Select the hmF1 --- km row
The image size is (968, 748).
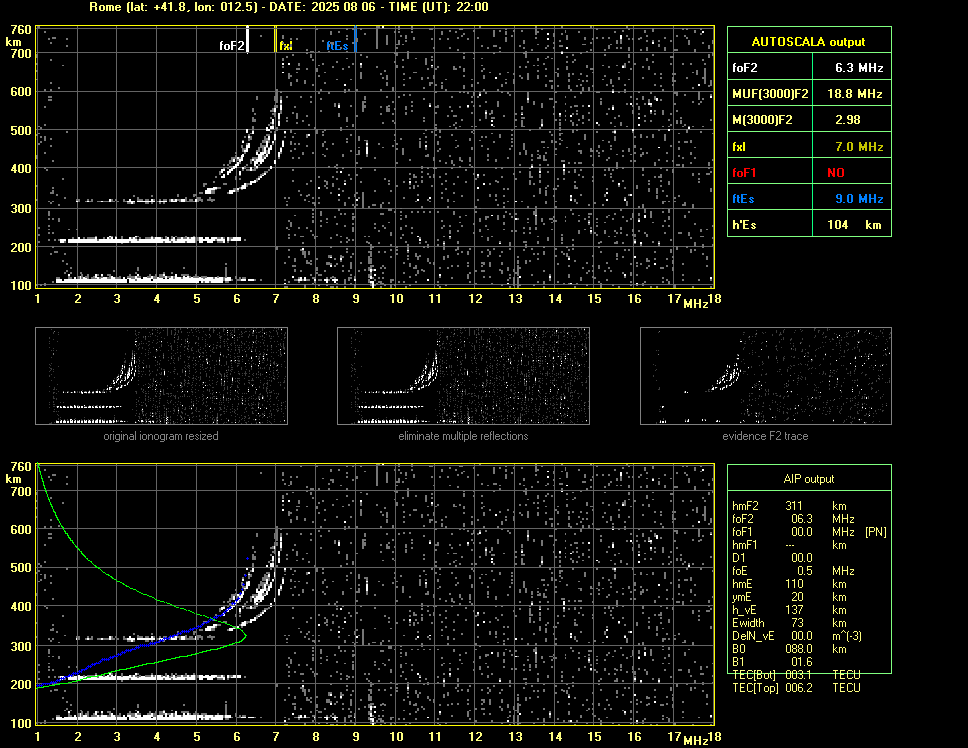pyautogui.click(x=789, y=544)
